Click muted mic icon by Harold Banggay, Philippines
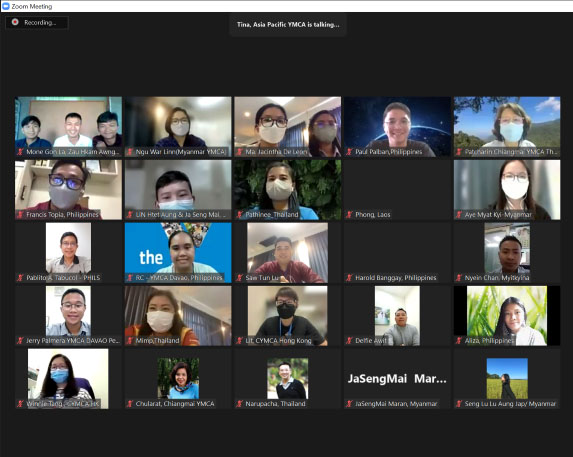 pos(349,278)
